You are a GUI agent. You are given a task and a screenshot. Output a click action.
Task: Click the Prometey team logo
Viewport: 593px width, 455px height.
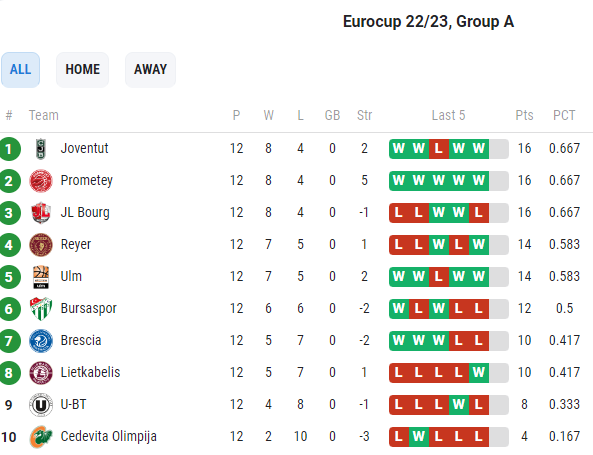[41, 181]
